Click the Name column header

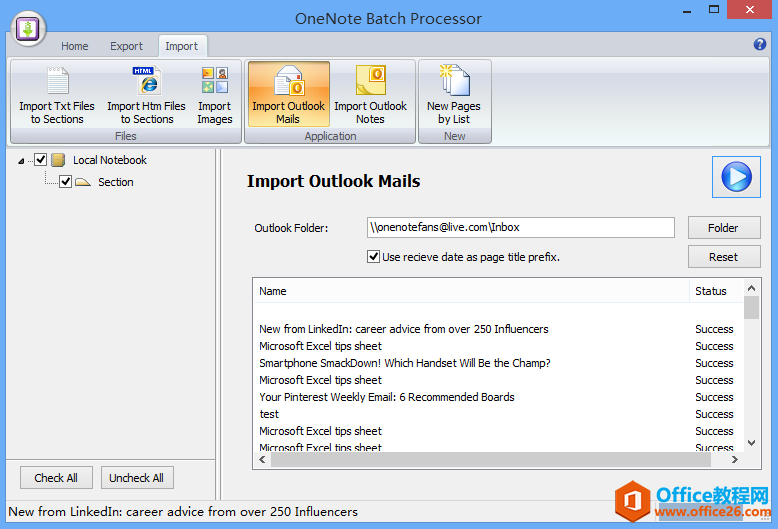coord(471,291)
